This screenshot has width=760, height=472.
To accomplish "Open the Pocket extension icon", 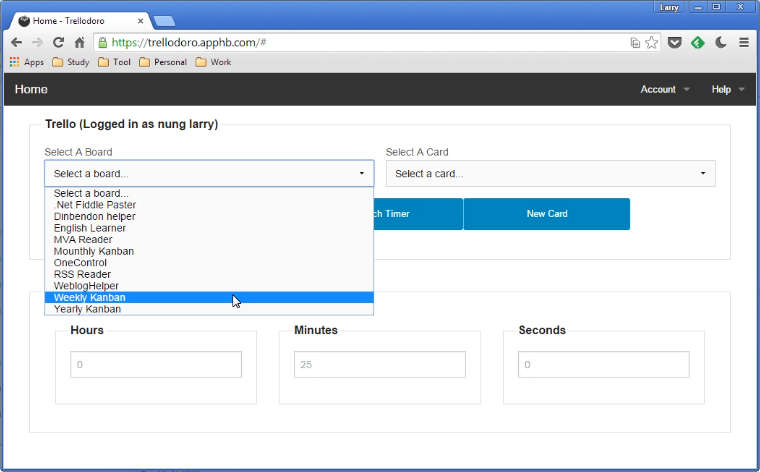I will tap(675, 43).
